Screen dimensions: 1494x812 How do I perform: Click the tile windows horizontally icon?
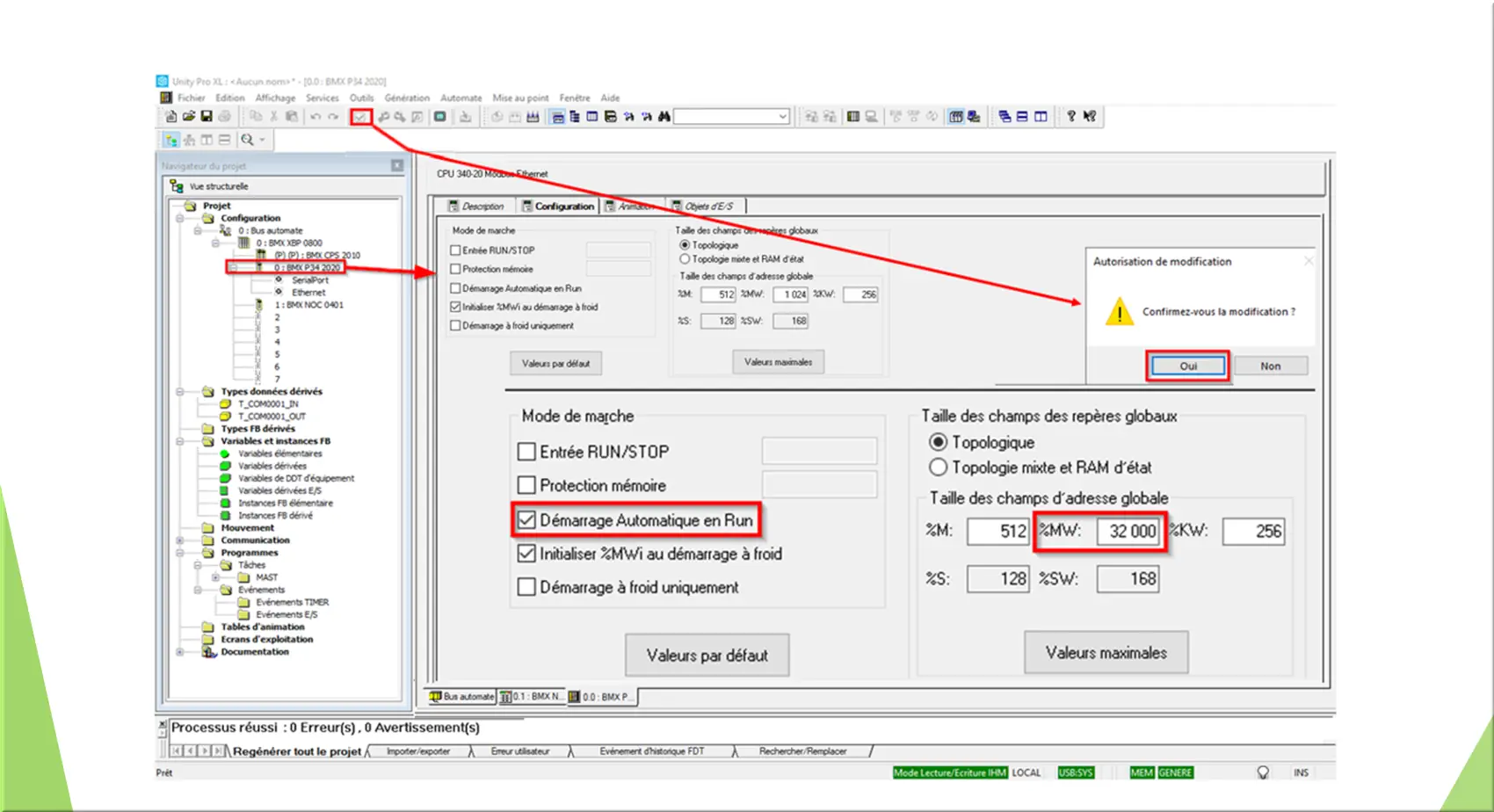pos(1022,116)
